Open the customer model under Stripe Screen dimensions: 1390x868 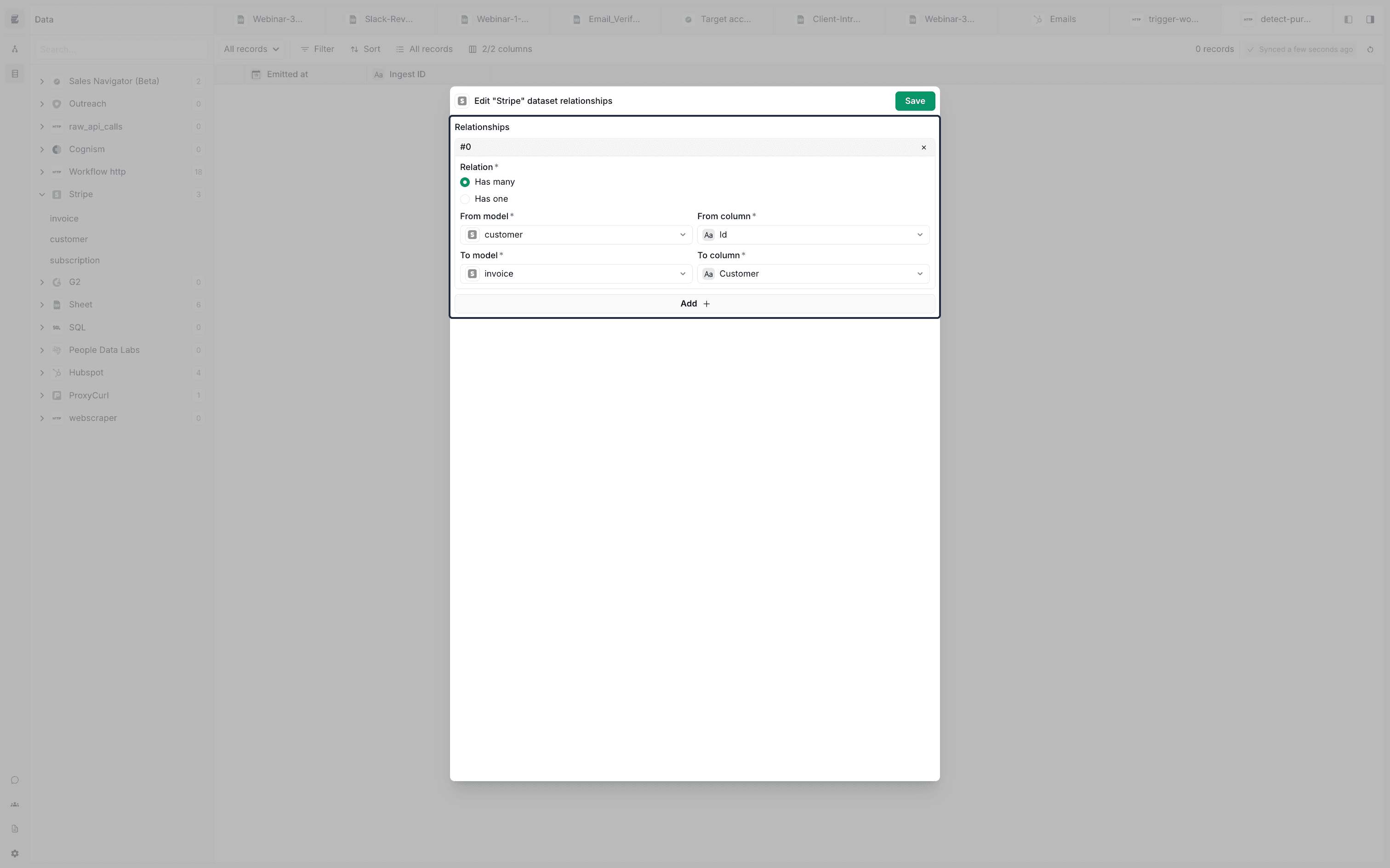coord(69,239)
